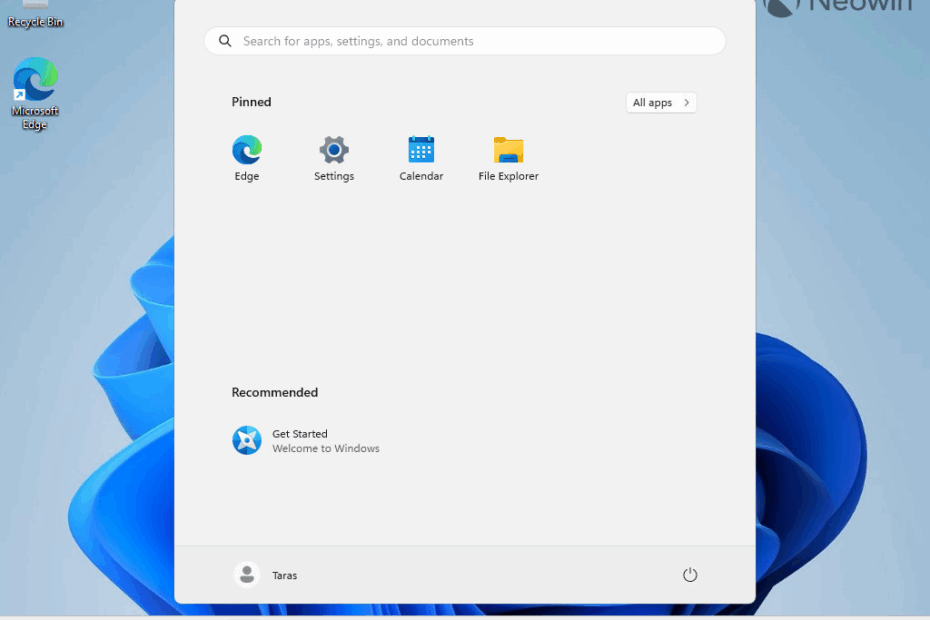930x620 pixels.
Task: Open the Welcome to Windows recommendation
Action: click(326, 449)
